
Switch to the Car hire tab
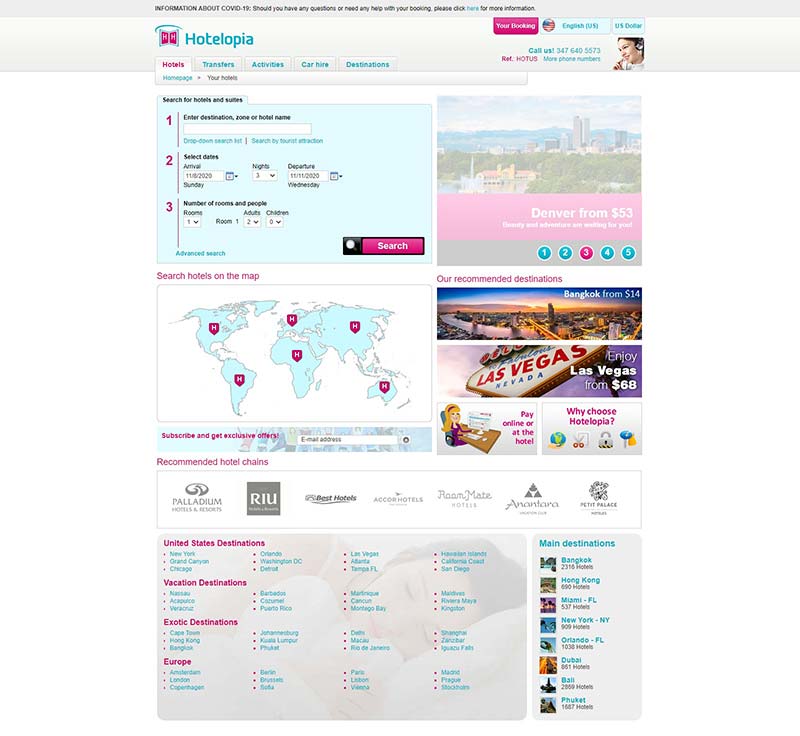[x=315, y=64]
